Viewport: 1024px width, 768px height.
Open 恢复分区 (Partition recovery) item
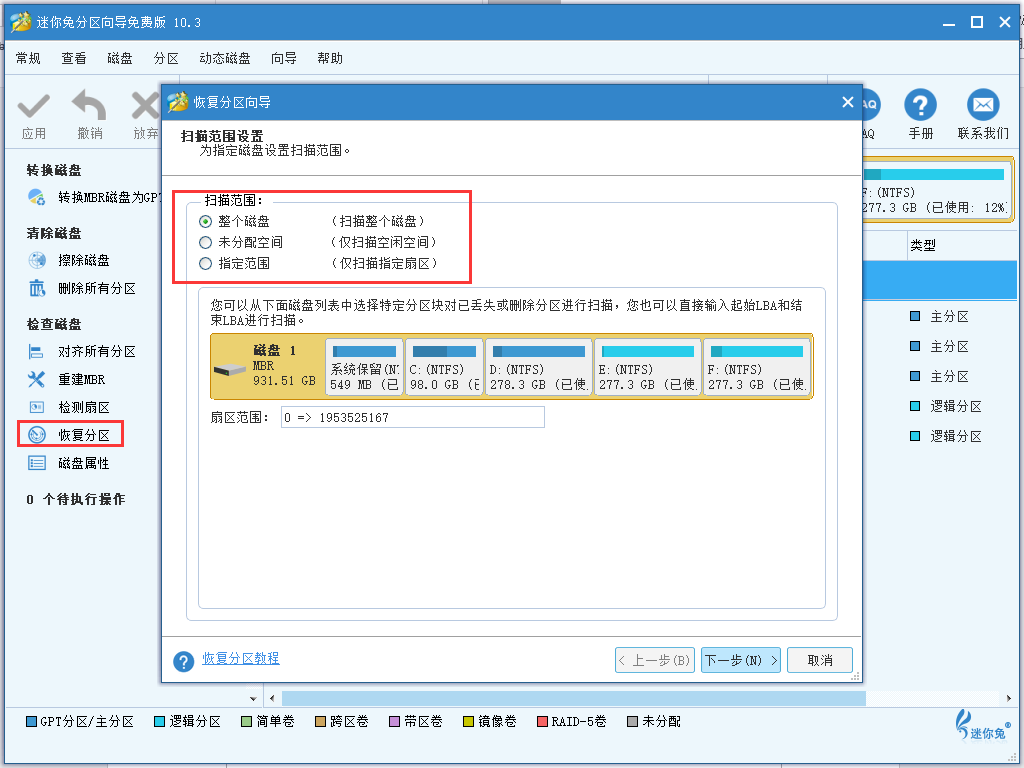pyautogui.click(x=84, y=435)
